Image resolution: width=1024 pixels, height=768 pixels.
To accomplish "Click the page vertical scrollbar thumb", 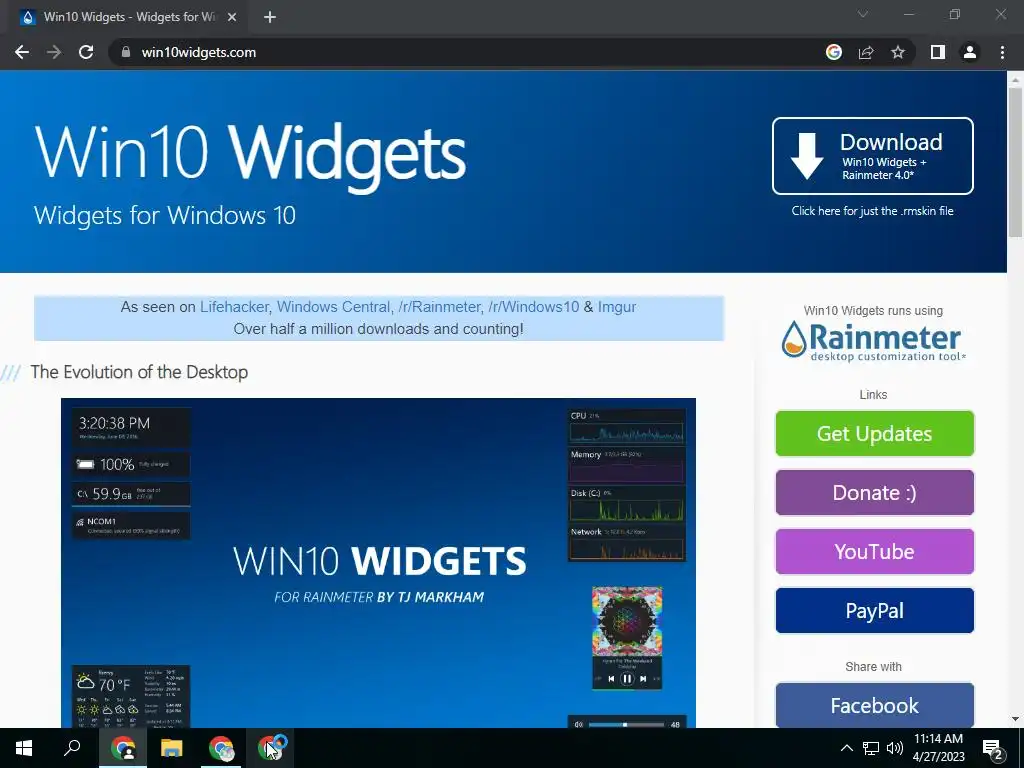I will point(1015,162).
